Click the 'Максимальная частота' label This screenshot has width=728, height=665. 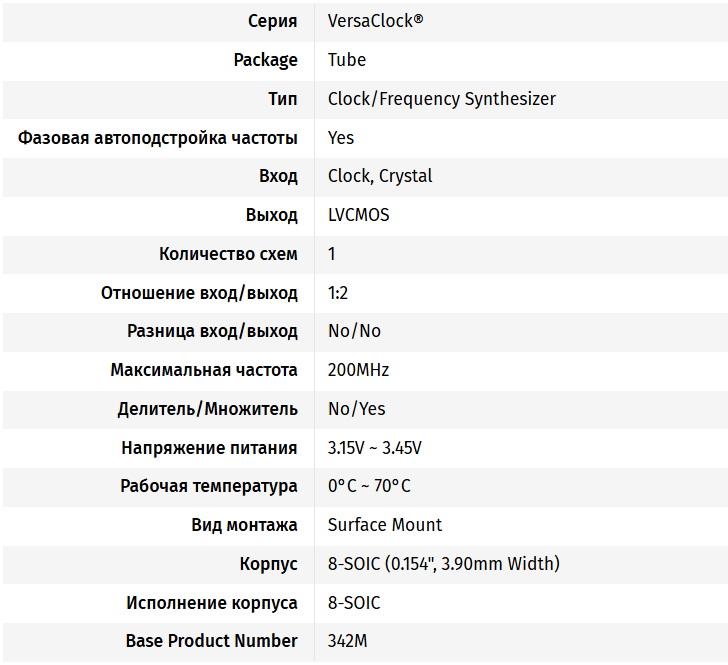click(x=204, y=370)
